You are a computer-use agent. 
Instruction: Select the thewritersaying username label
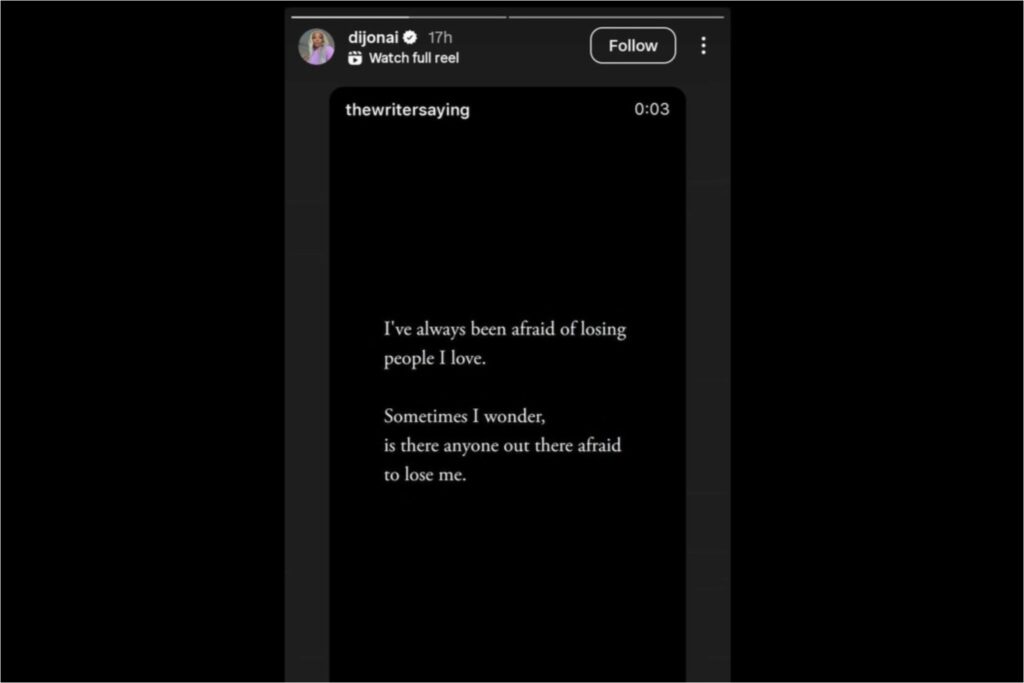tap(406, 110)
